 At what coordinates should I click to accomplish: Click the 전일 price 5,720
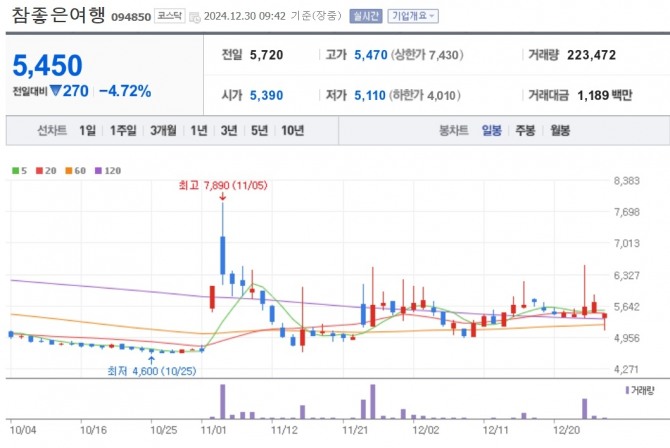(x=267, y=55)
